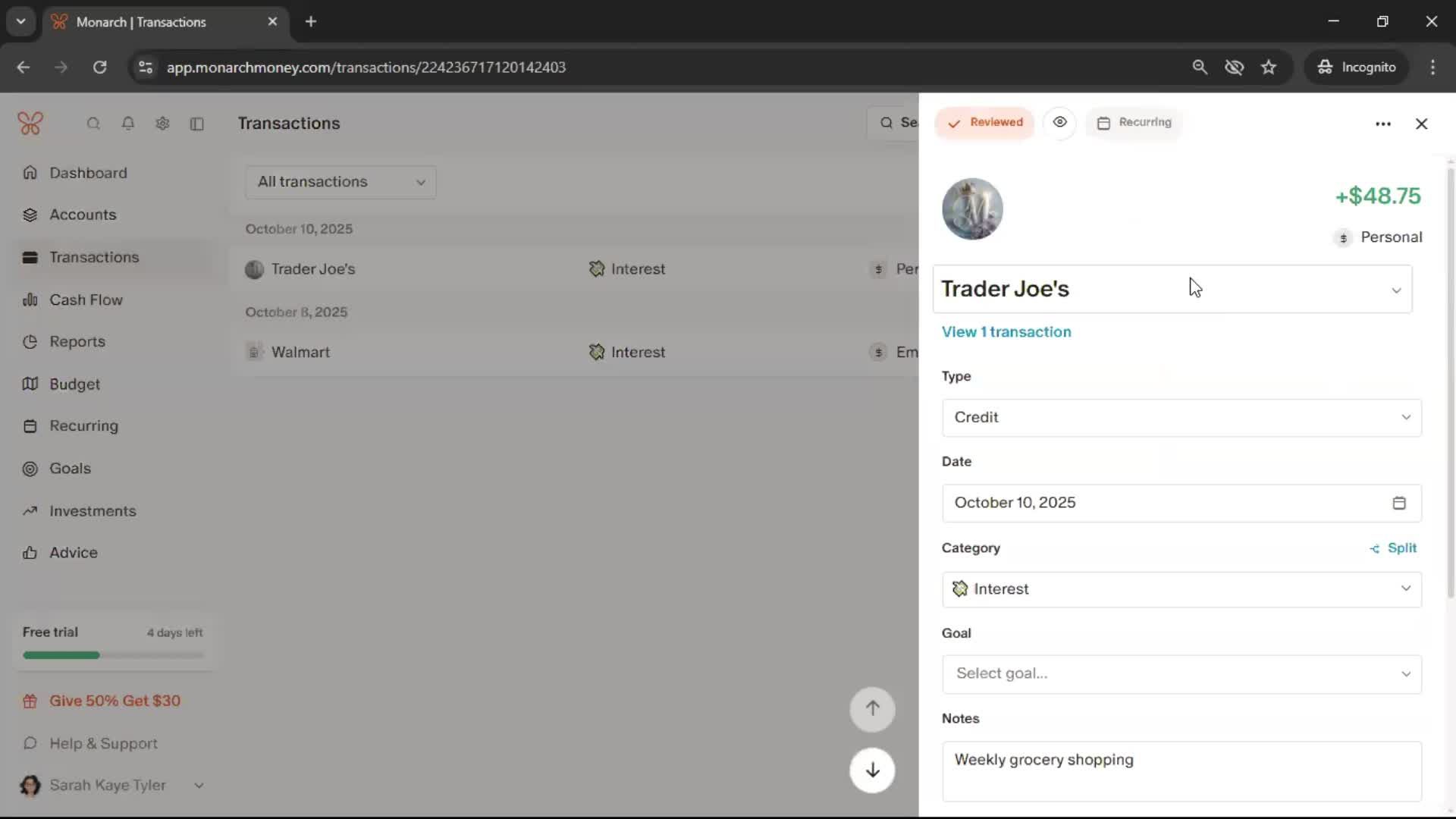Collapse sidebar using the panel icon
This screenshot has width=1456, height=819.
click(197, 124)
